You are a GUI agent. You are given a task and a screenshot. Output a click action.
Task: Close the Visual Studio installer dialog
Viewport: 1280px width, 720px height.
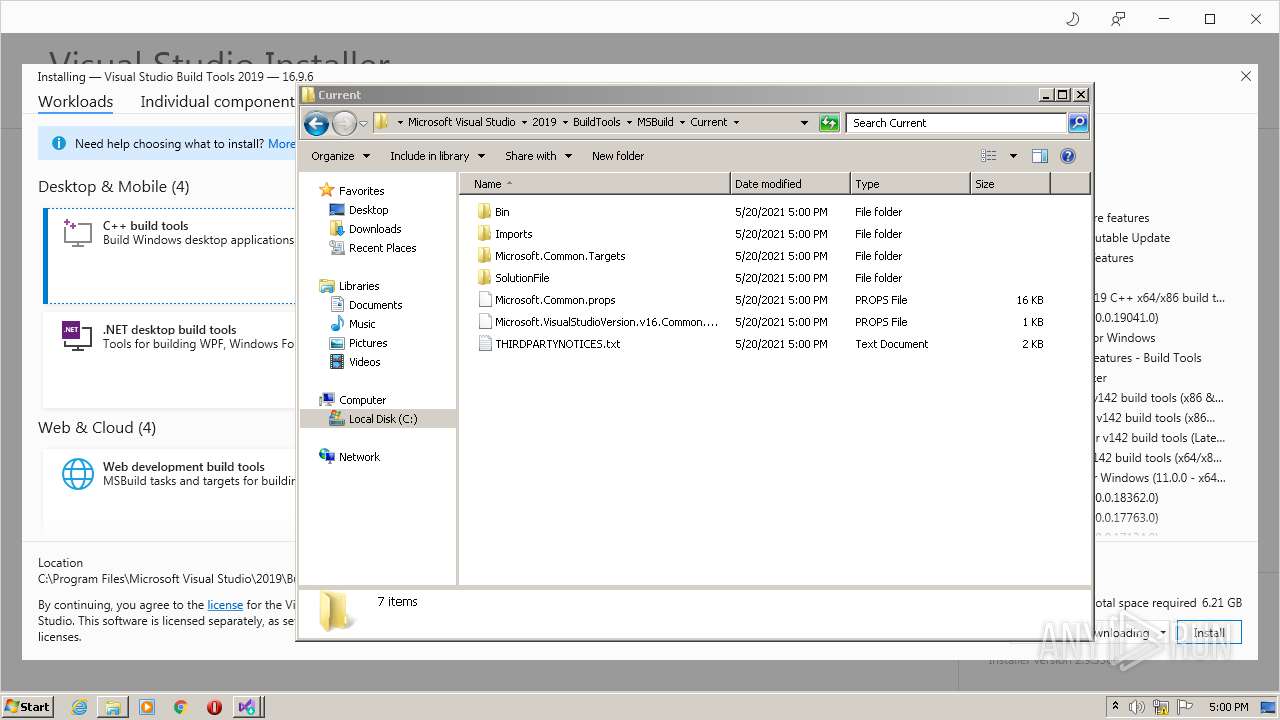pos(1246,76)
